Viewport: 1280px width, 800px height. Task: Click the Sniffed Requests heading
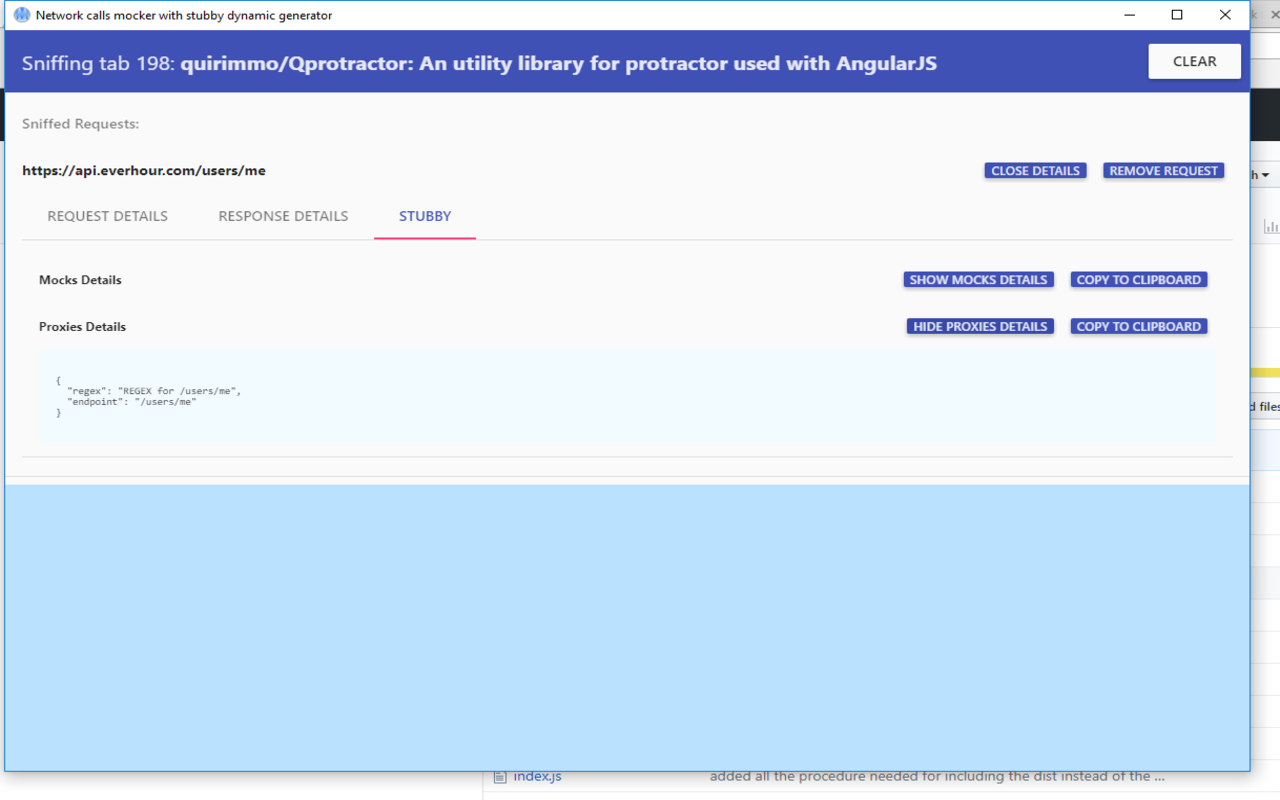point(80,124)
